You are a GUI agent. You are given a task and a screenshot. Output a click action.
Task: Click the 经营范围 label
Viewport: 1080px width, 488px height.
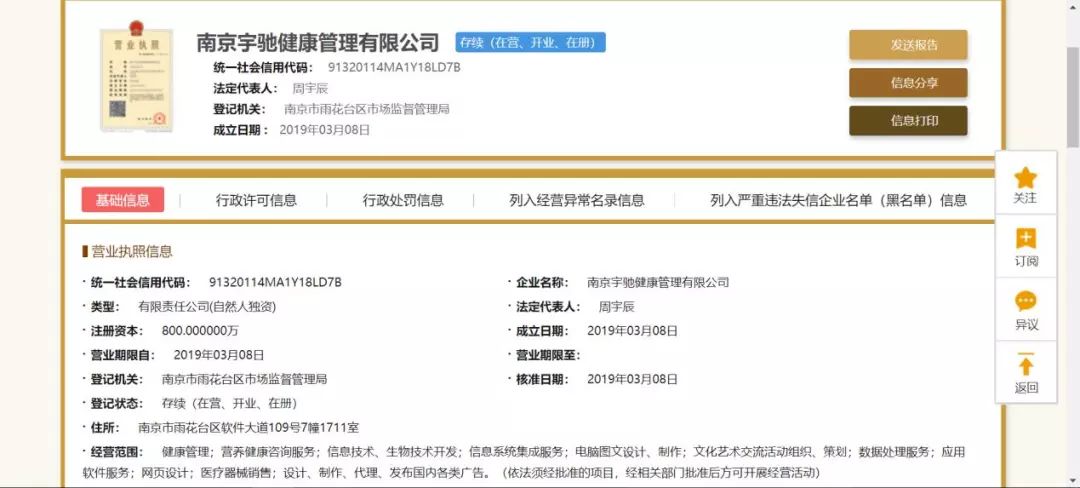(116, 452)
